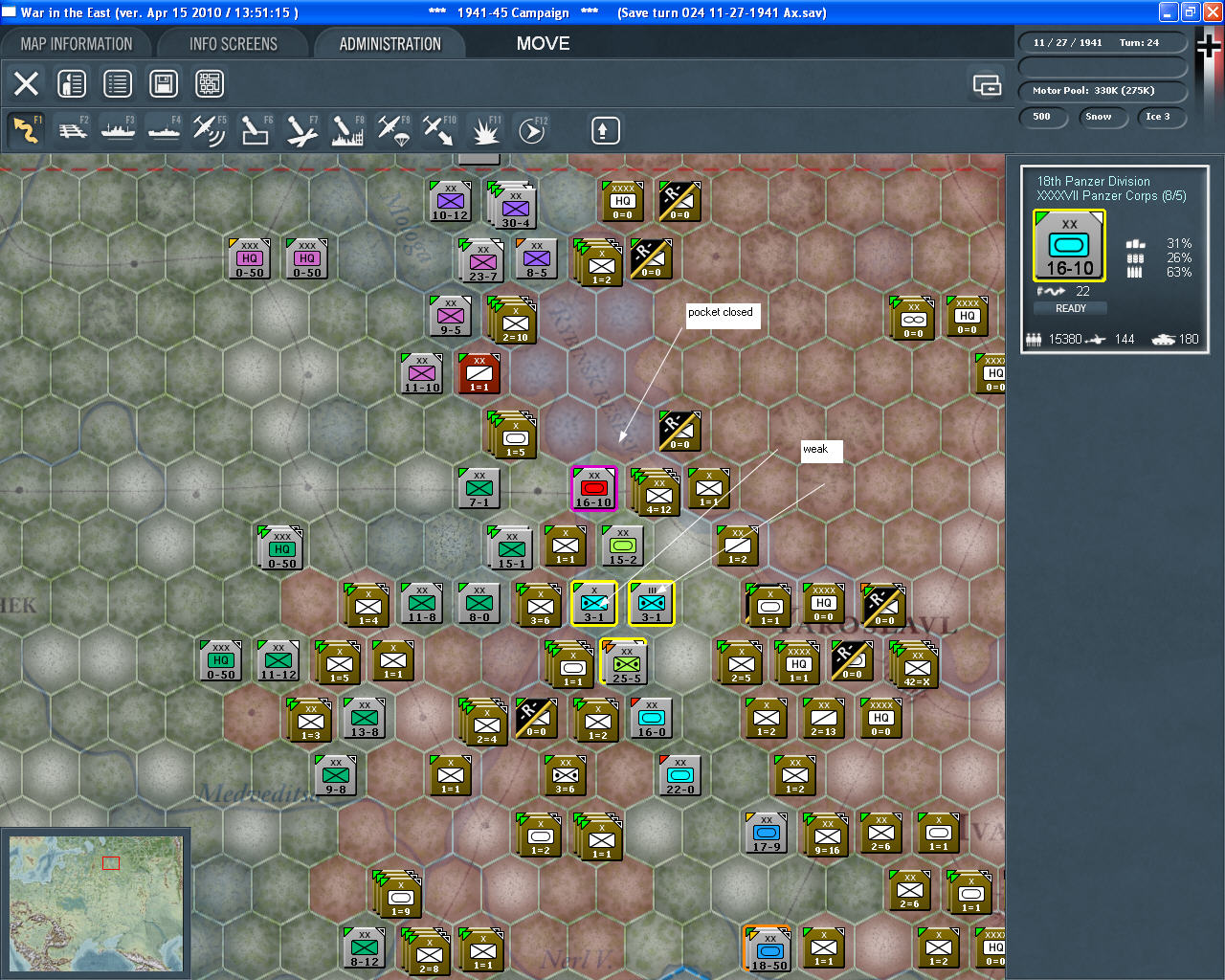The height and width of the screenshot is (980, 1225).
Task: Open the Administration tab
Action: (x=390, y=44)
